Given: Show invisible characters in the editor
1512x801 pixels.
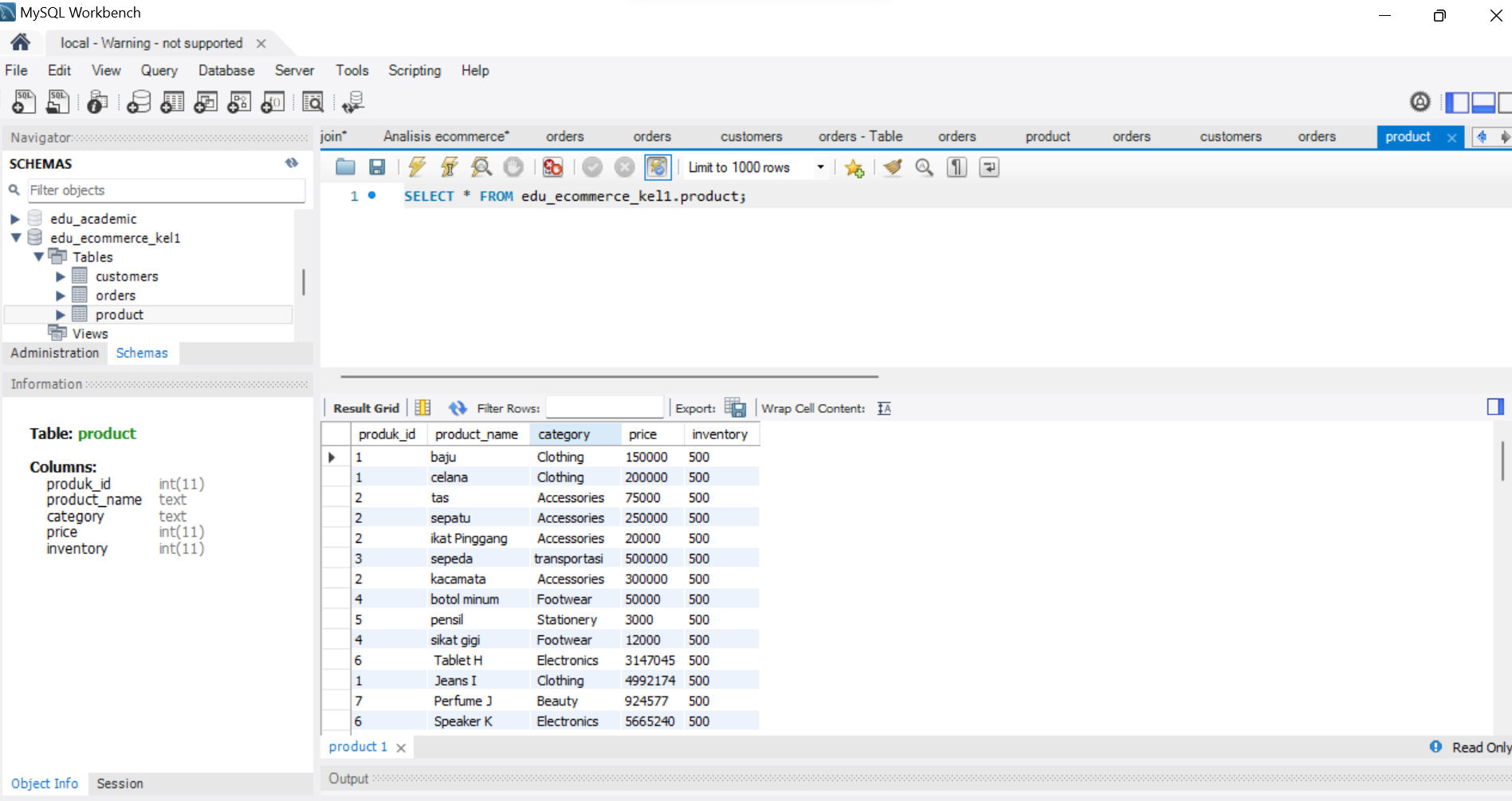Looking at the screenshot, I should (x=956, y=167).
